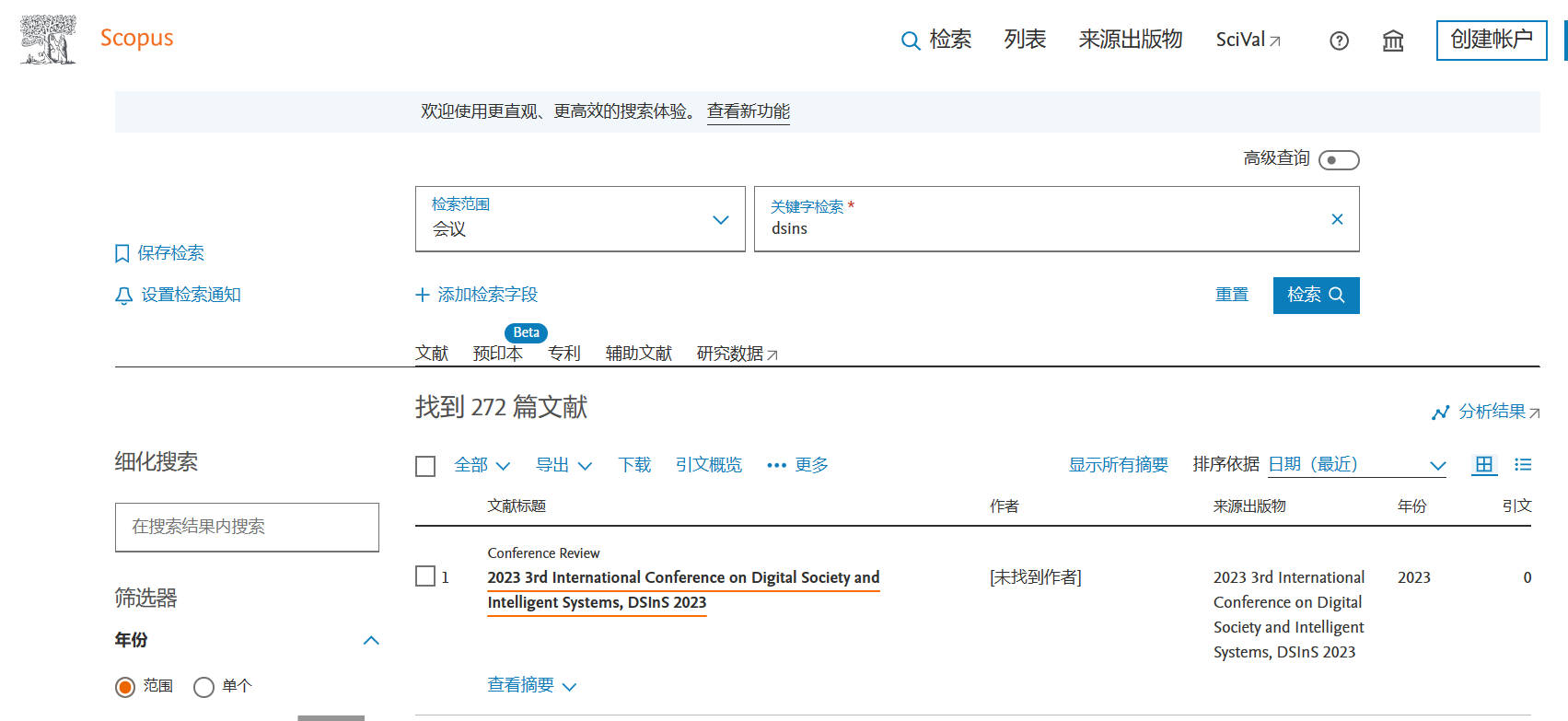The image size is (1568, 721).
Task: Click the blue search button
Action: [x=1315, y=296]
